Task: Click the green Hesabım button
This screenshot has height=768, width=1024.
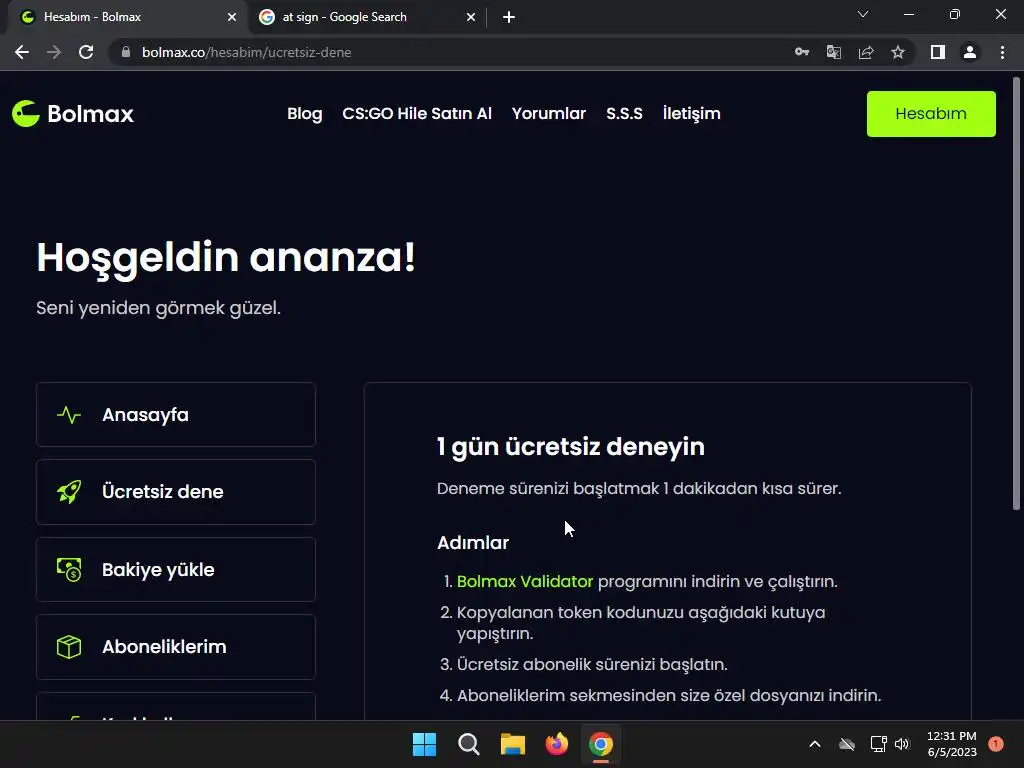Action: [931, 114]
